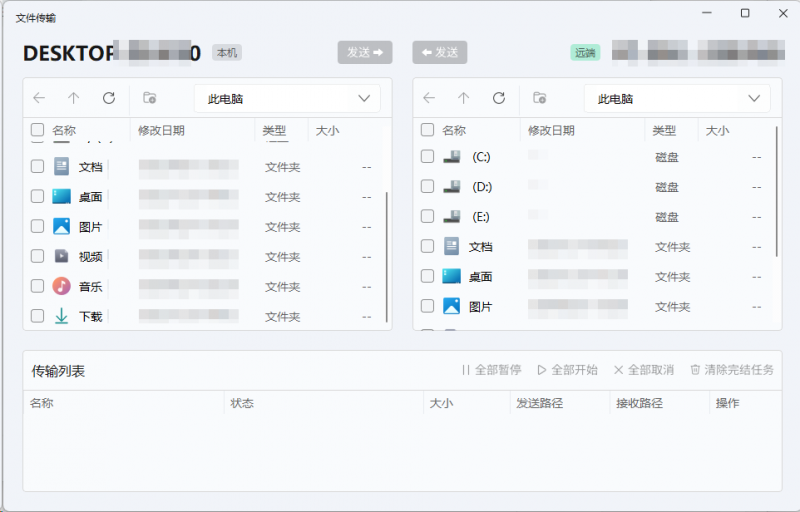This screenshot has width=800, height=512.
Task: Check the remote (E:) row checkbox
Action: tap(427, 216)
